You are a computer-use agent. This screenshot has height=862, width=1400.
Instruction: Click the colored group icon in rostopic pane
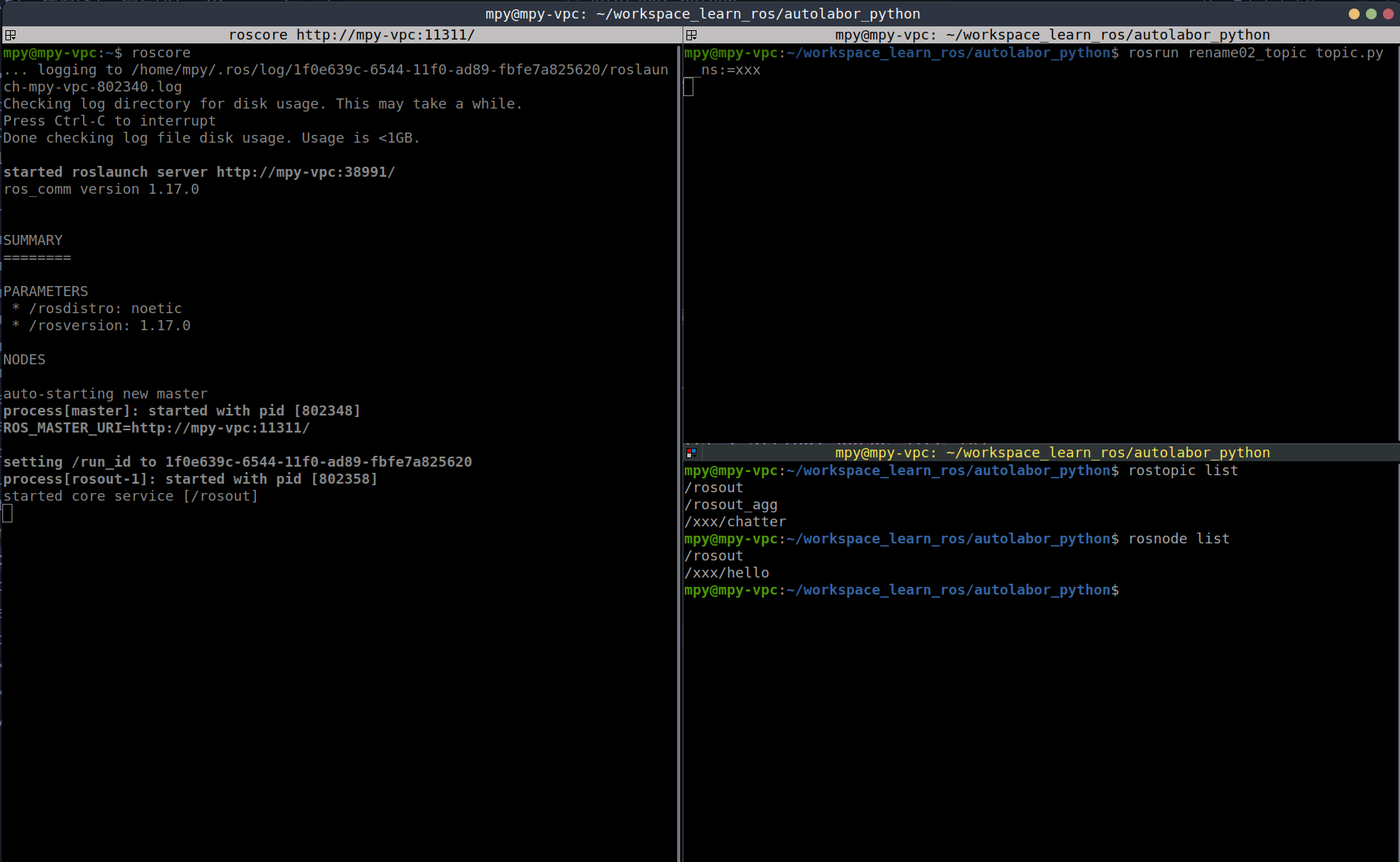pyautogui.click(x=691, y=453)
